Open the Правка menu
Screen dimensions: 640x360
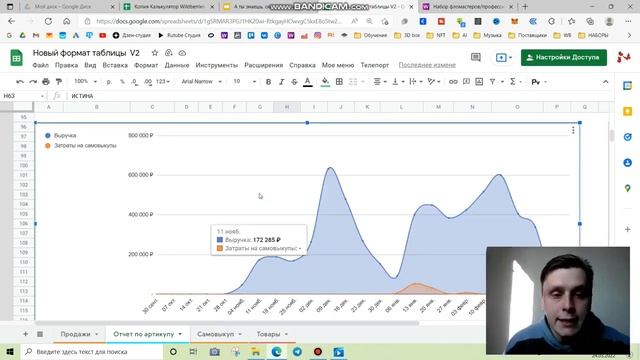66,65
